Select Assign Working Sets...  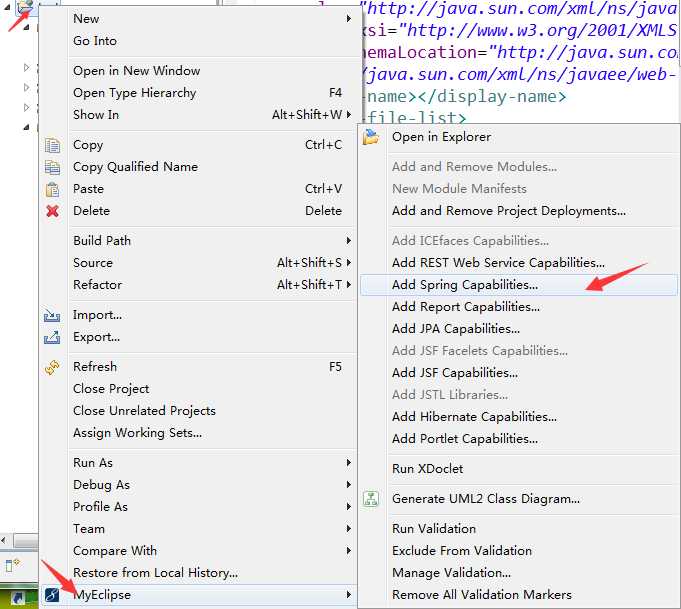pos(198,433)
